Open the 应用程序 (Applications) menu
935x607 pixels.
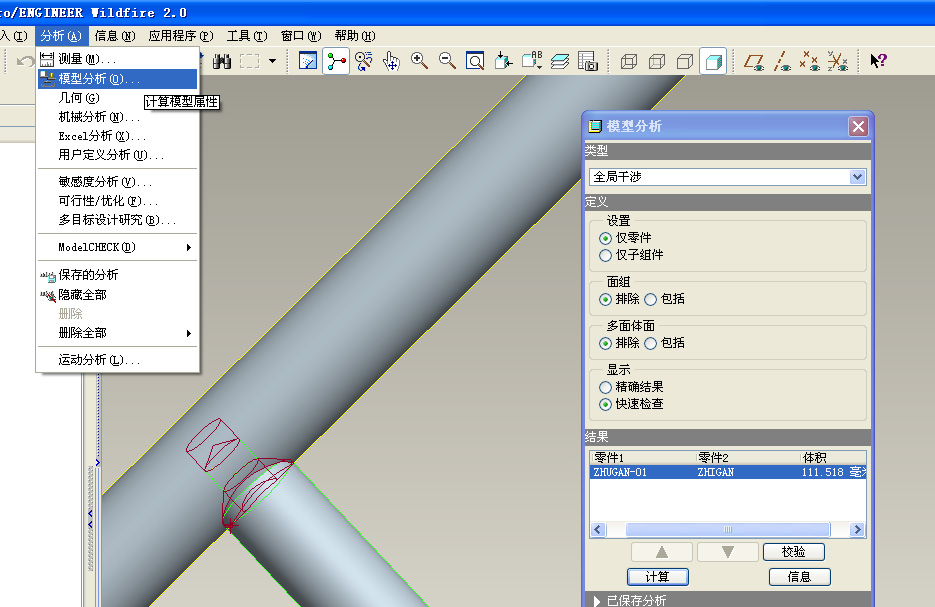181,36
